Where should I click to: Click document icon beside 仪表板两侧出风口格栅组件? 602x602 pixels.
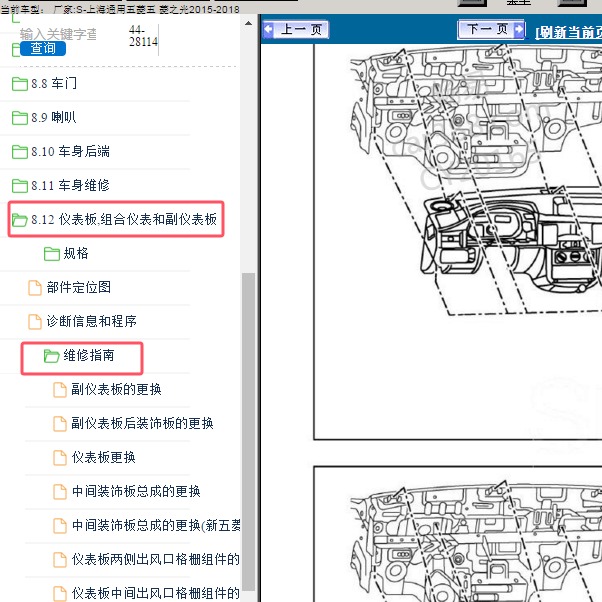point(60,559)
